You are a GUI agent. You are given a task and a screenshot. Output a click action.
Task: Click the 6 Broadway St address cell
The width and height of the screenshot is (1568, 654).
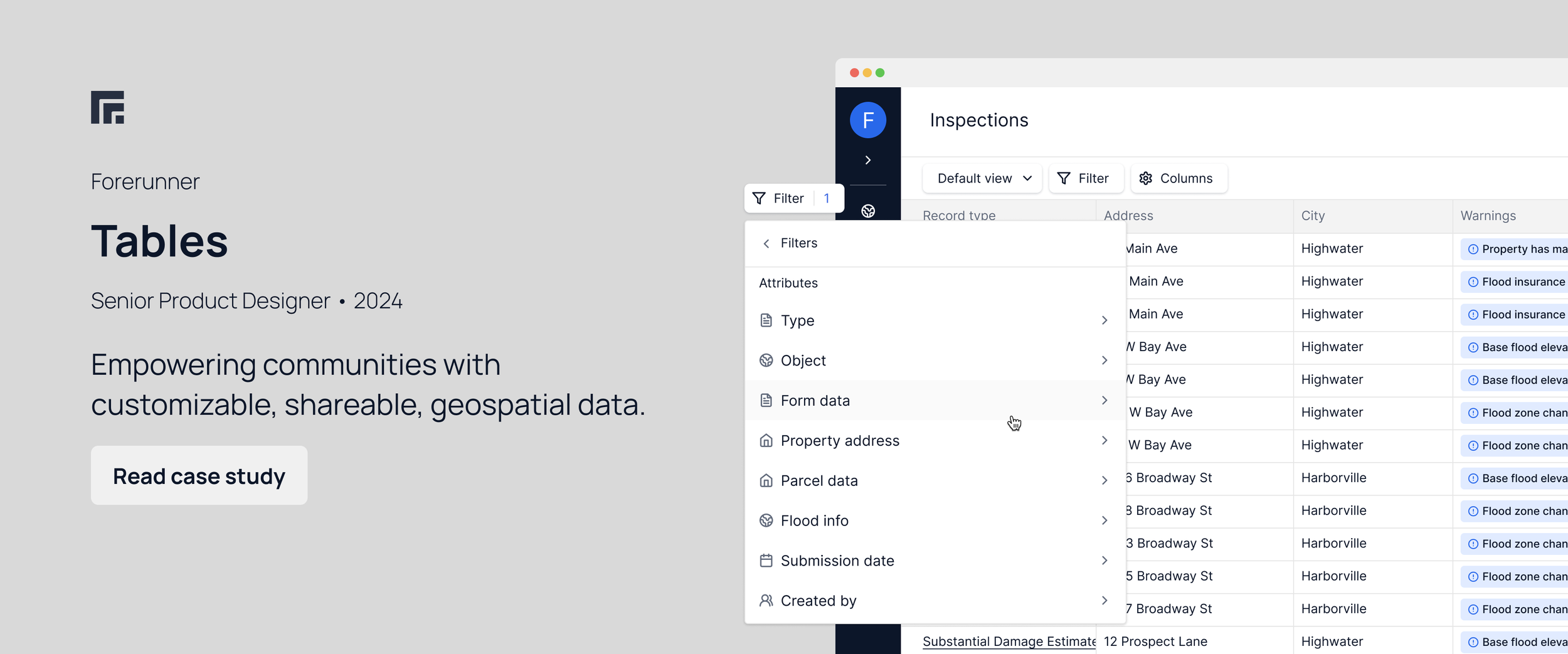[1168, 478]
